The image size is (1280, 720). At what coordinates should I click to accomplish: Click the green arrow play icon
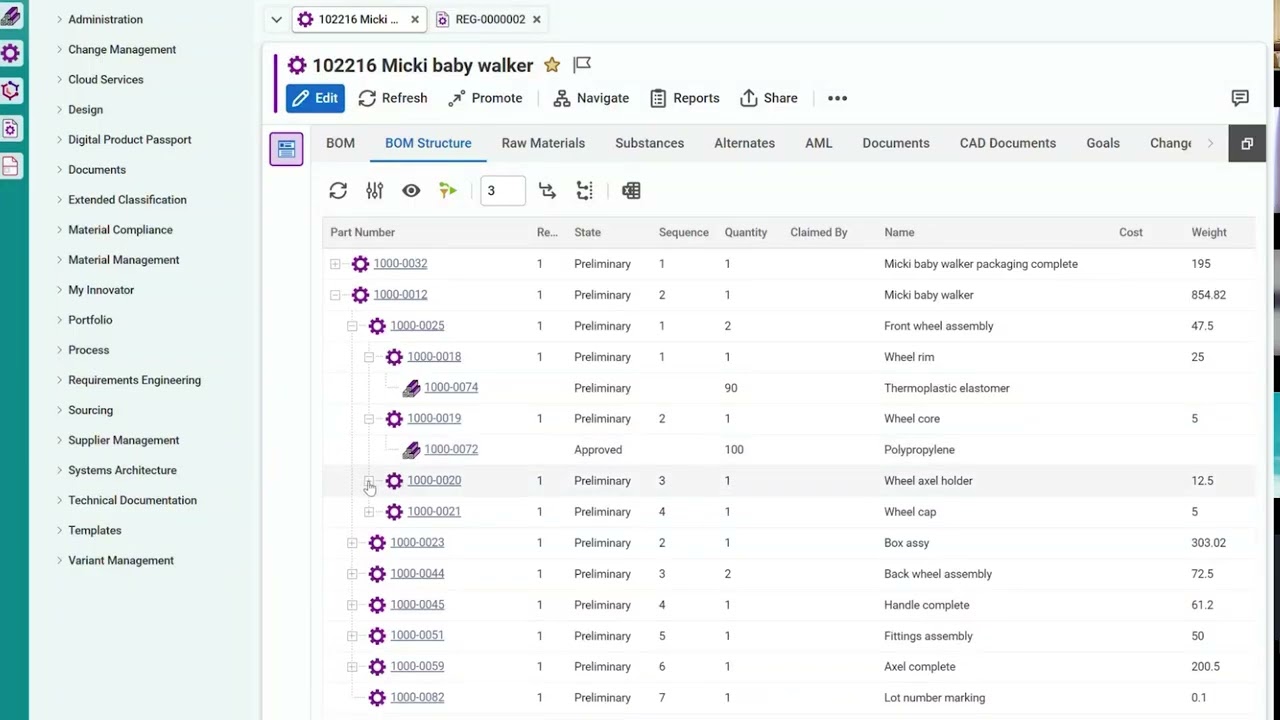(x=448, y=190)
